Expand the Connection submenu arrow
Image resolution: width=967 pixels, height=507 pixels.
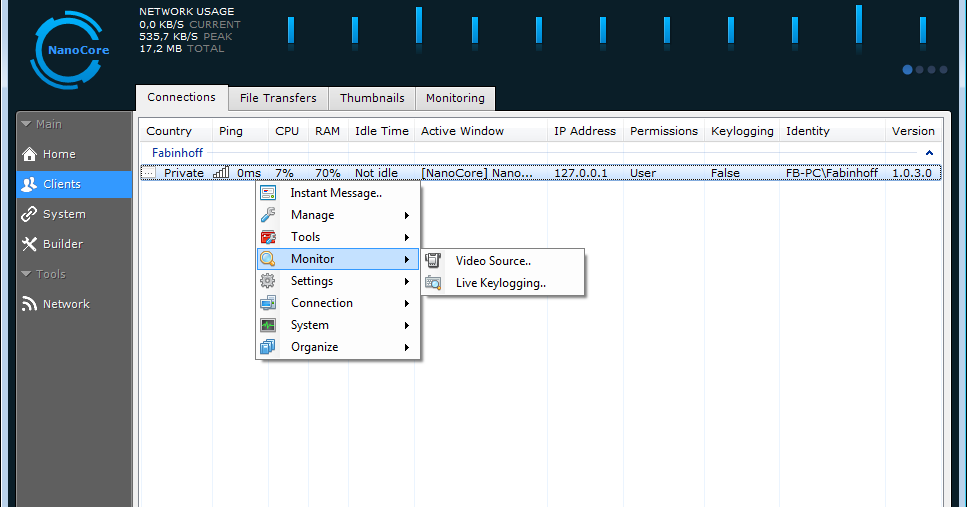click(x=407, y=303)
